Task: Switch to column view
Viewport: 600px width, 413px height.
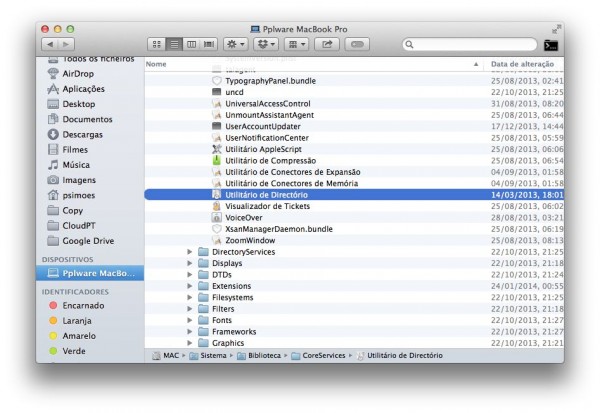Action: coord(191,44)
